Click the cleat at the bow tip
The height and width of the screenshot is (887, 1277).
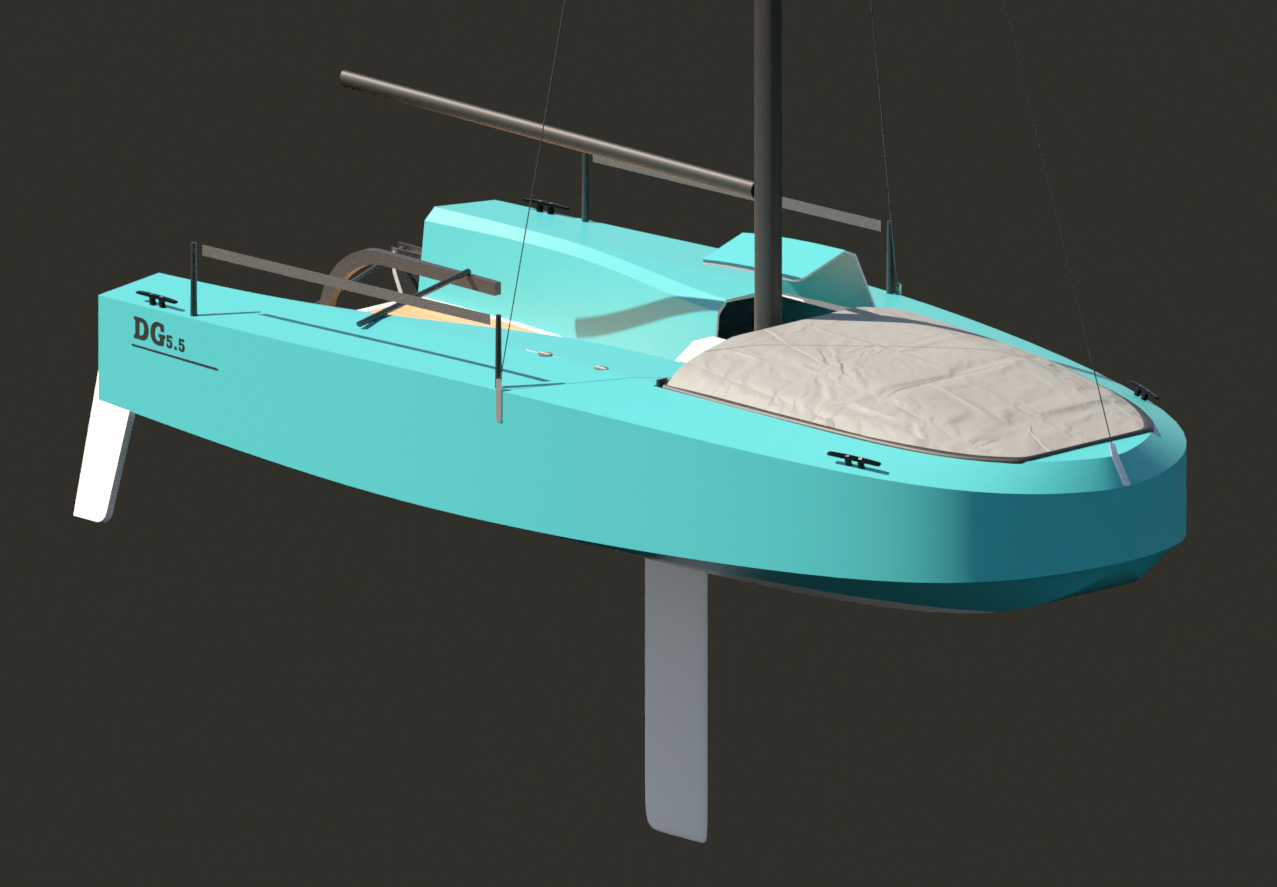(x=1141, y=391)
